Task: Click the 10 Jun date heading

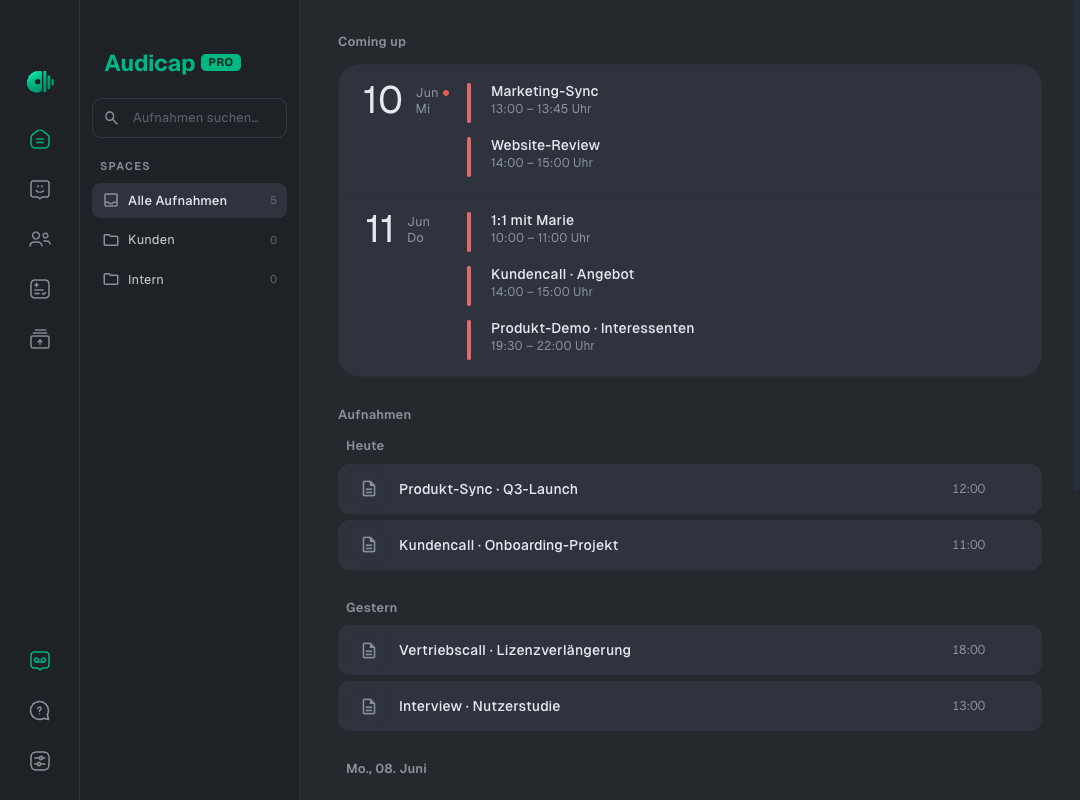Action: pyautogui.click(x=406, y=101)
